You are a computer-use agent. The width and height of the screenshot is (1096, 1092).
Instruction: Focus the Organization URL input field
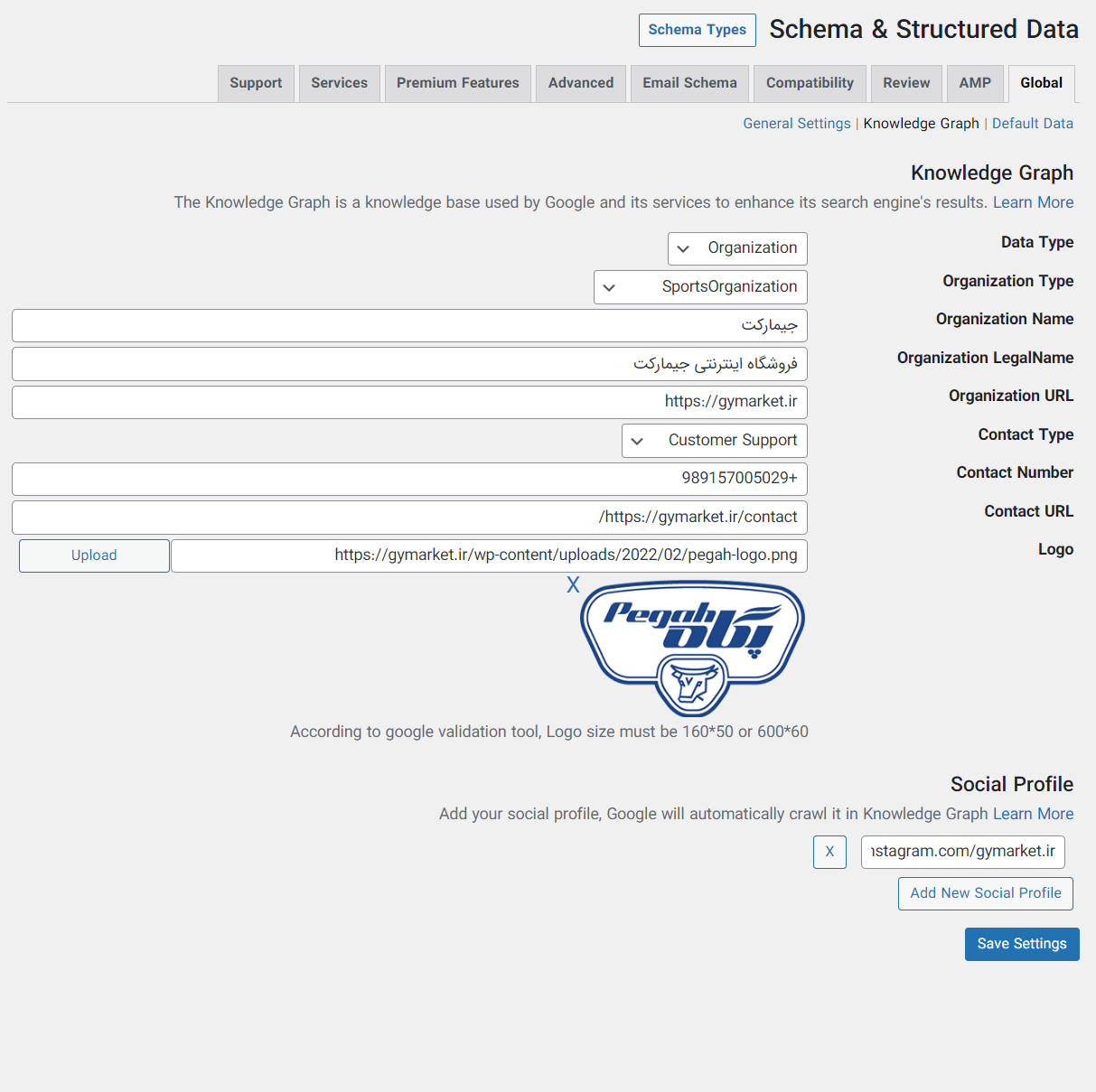[409, 402]
